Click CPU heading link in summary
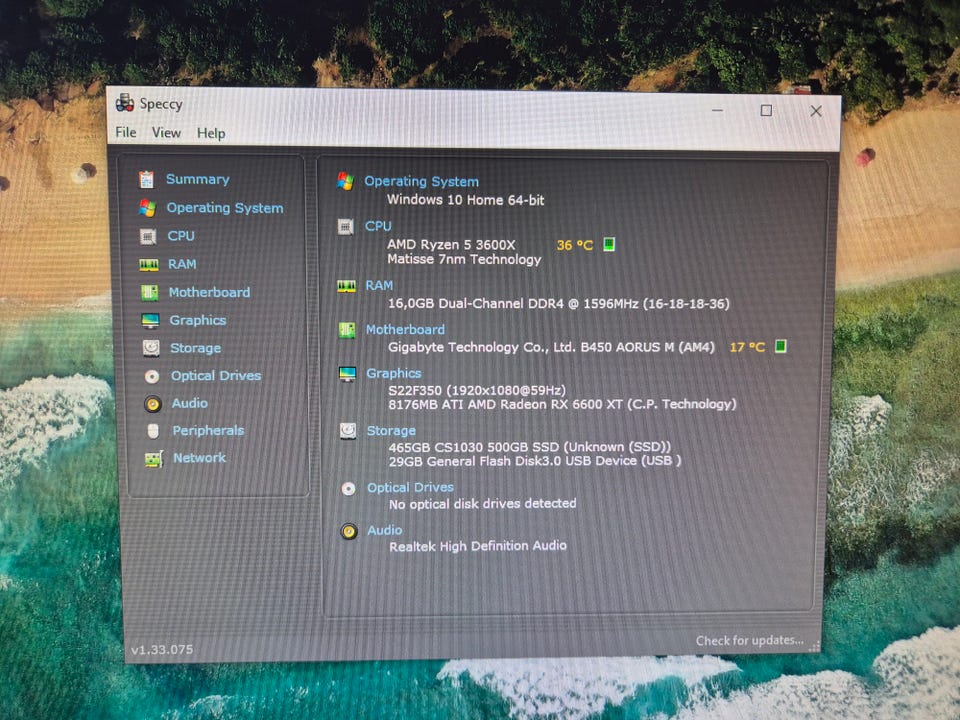This screenshot has height=720, width=960. pos(378,227)
